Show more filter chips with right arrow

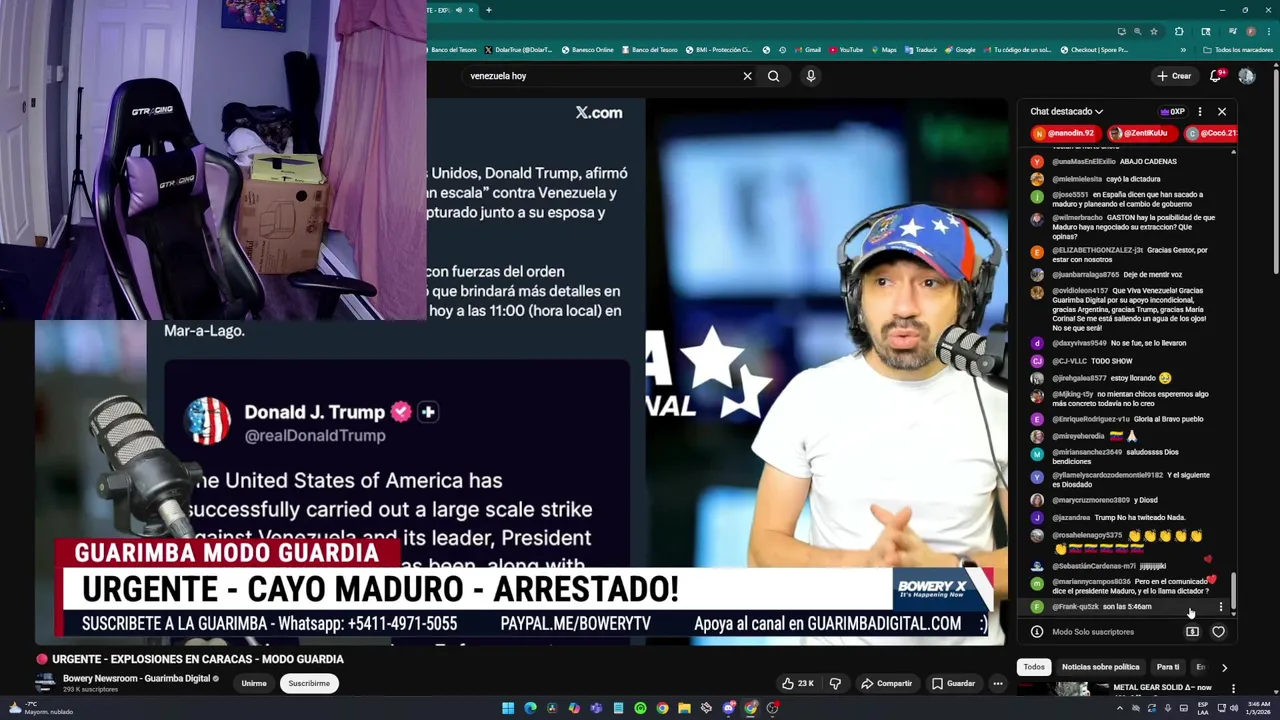coord(1224,667)
